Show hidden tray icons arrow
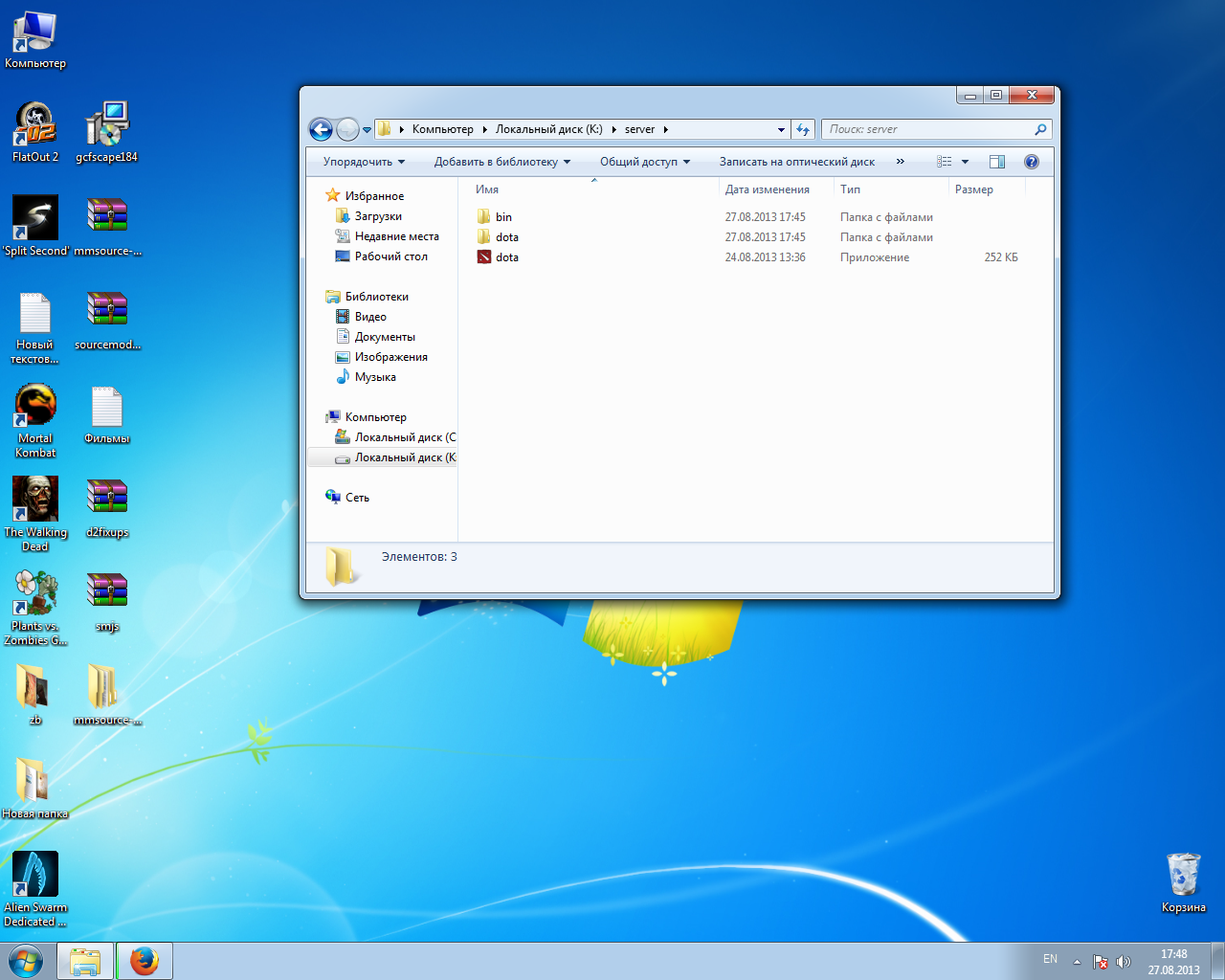Image resolution: width=1225 pixels, height=980 pixels. pos(1077,962)
